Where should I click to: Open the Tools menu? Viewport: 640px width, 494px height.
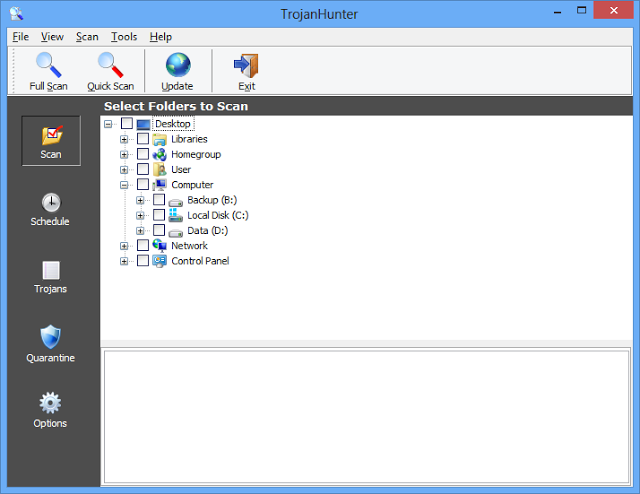pyautogui.click(x=124, y=37)
